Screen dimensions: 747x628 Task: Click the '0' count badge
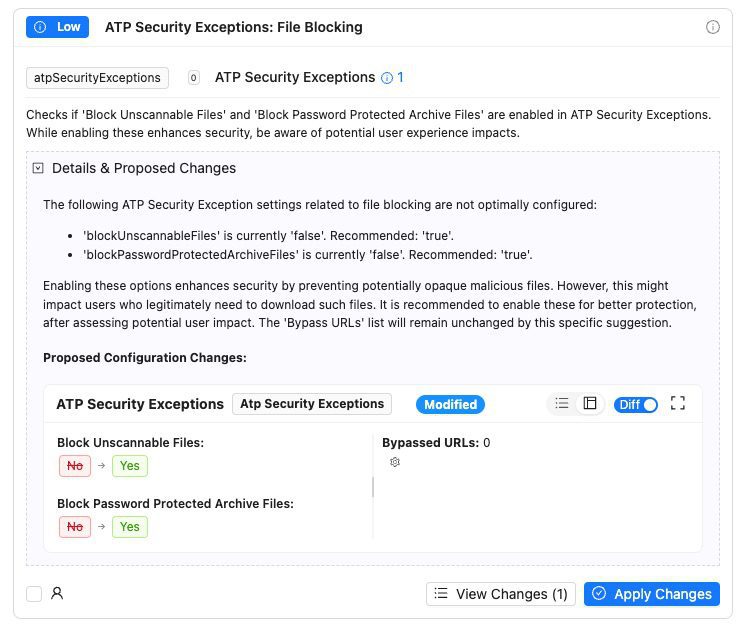coord(193,78)
